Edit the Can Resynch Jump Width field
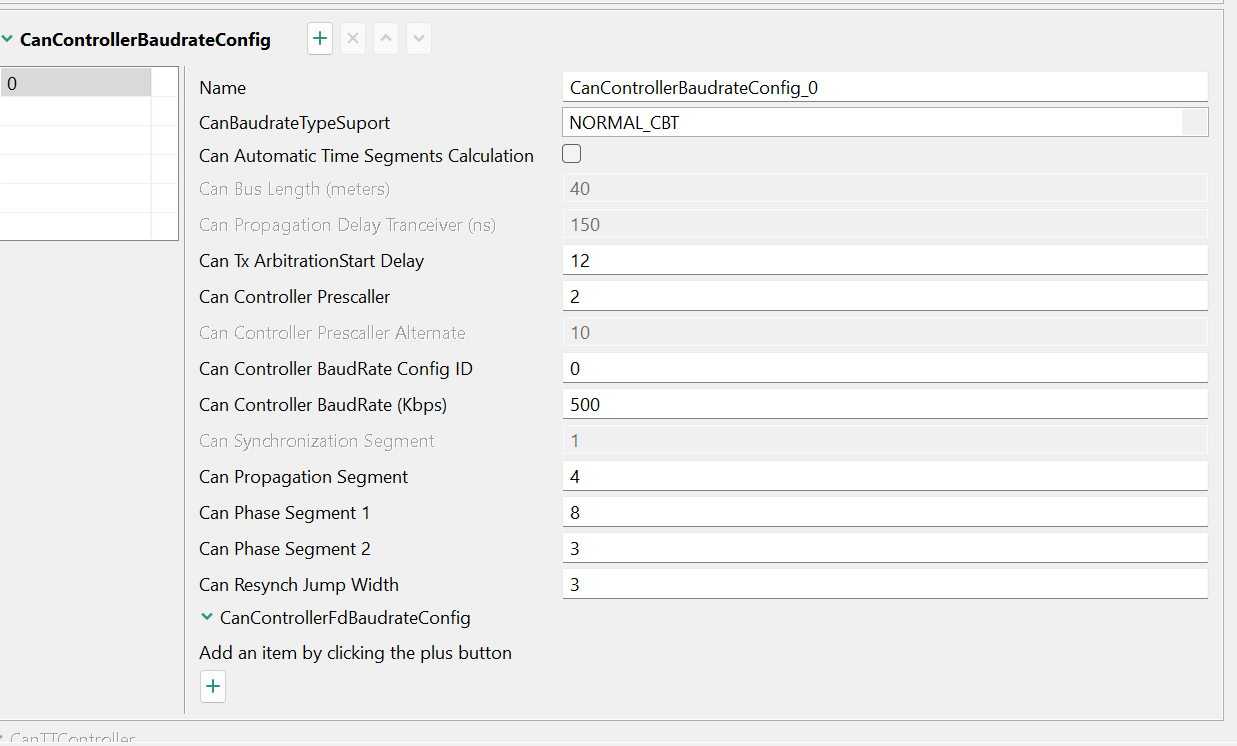This screenshot has height=746, width=1237. click(x=884, y=584)
